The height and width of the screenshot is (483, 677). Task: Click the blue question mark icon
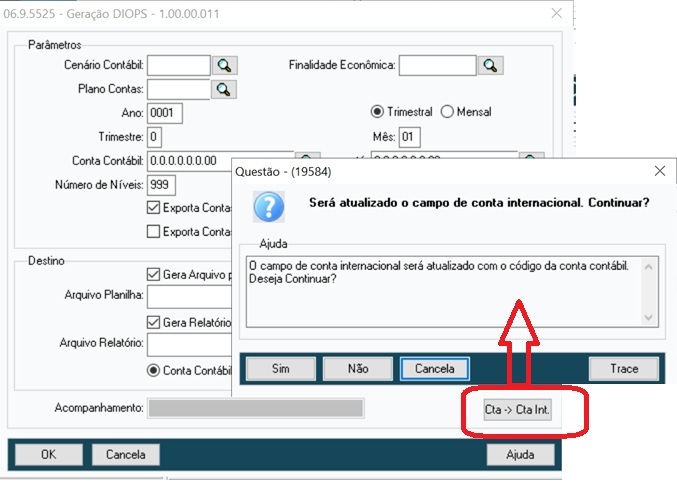pyautogui.click(x=269, y=207)
